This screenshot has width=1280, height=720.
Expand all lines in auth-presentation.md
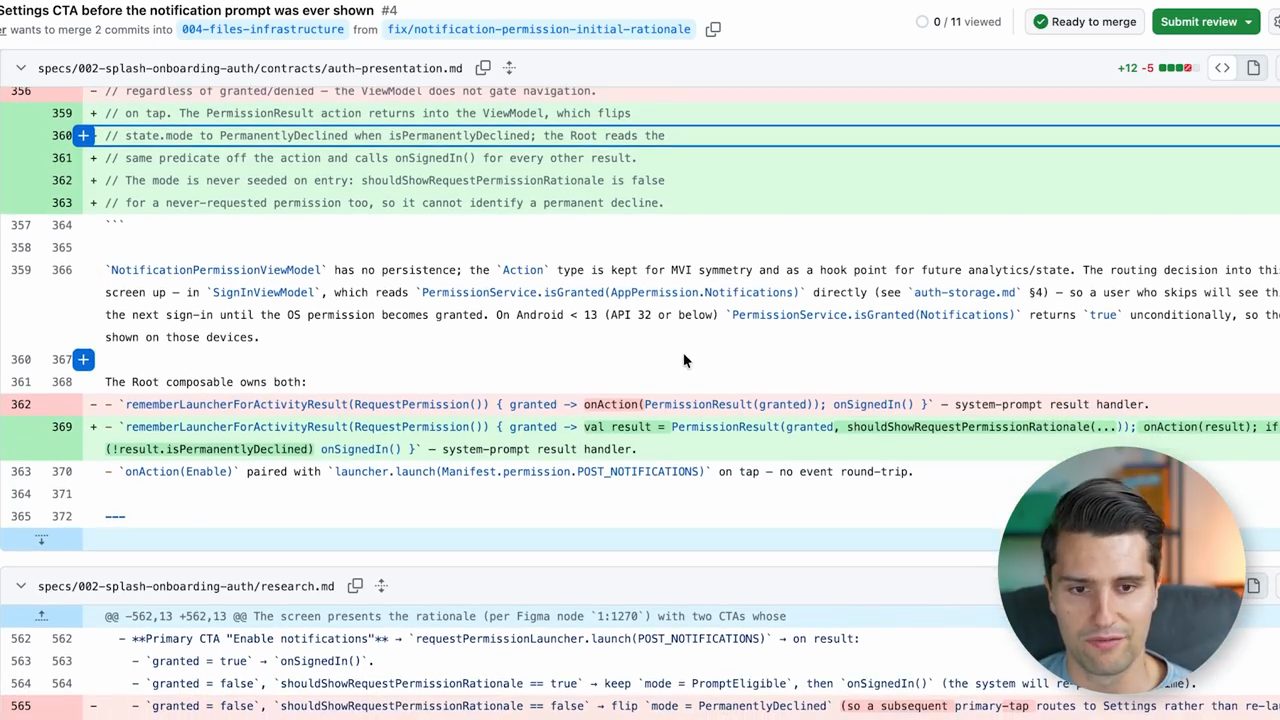[509, 68]
